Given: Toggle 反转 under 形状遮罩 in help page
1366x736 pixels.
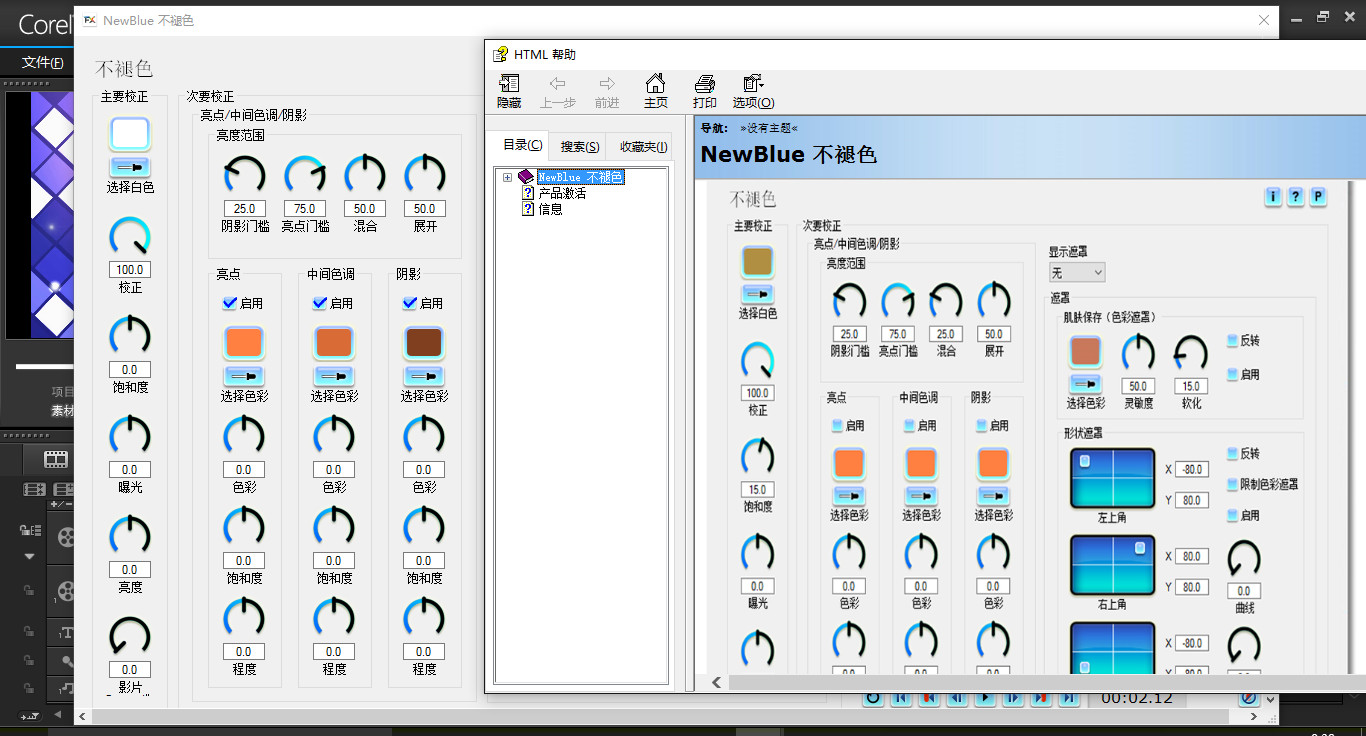Looking at the screenshot, I should point(1232,454).
